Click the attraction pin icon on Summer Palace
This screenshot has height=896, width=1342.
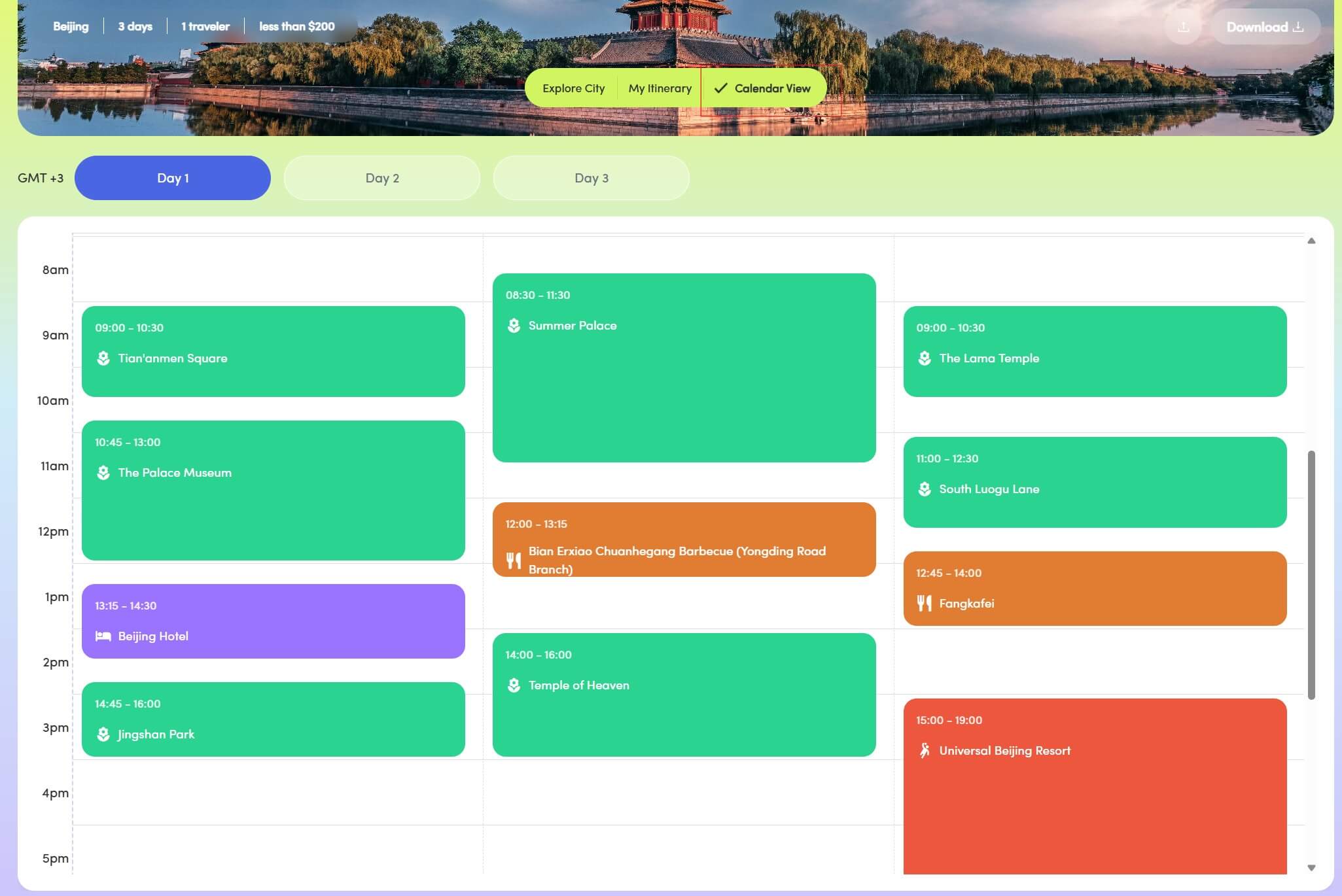(513, 325)
